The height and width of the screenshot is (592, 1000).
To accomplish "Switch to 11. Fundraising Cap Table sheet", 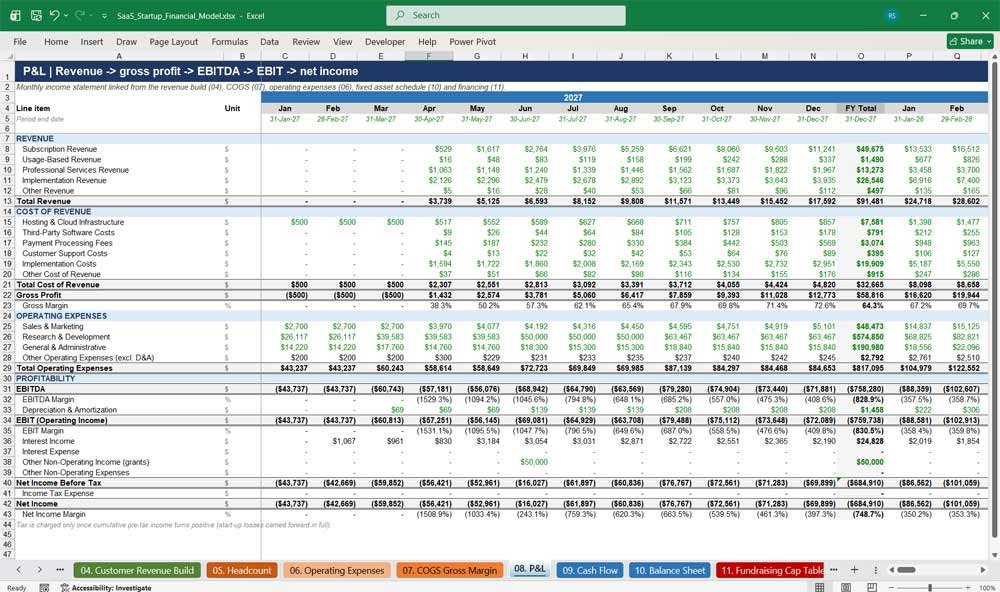I will (x=770, y=570).
